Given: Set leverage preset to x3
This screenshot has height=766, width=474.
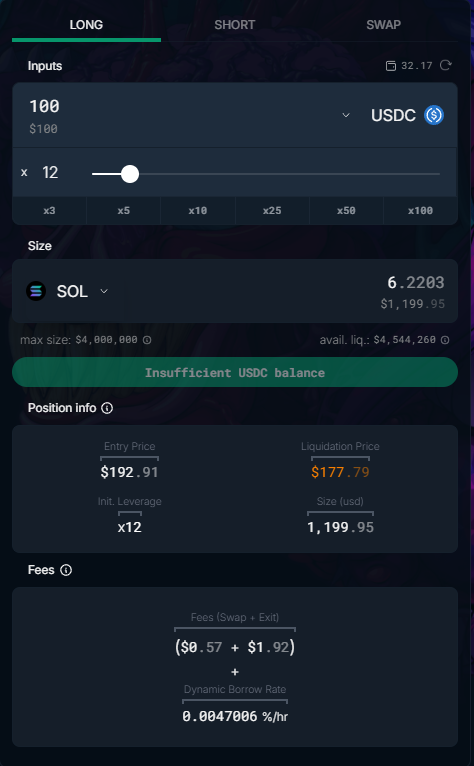Looking at the screenshot, I should [x=49, y=211].
